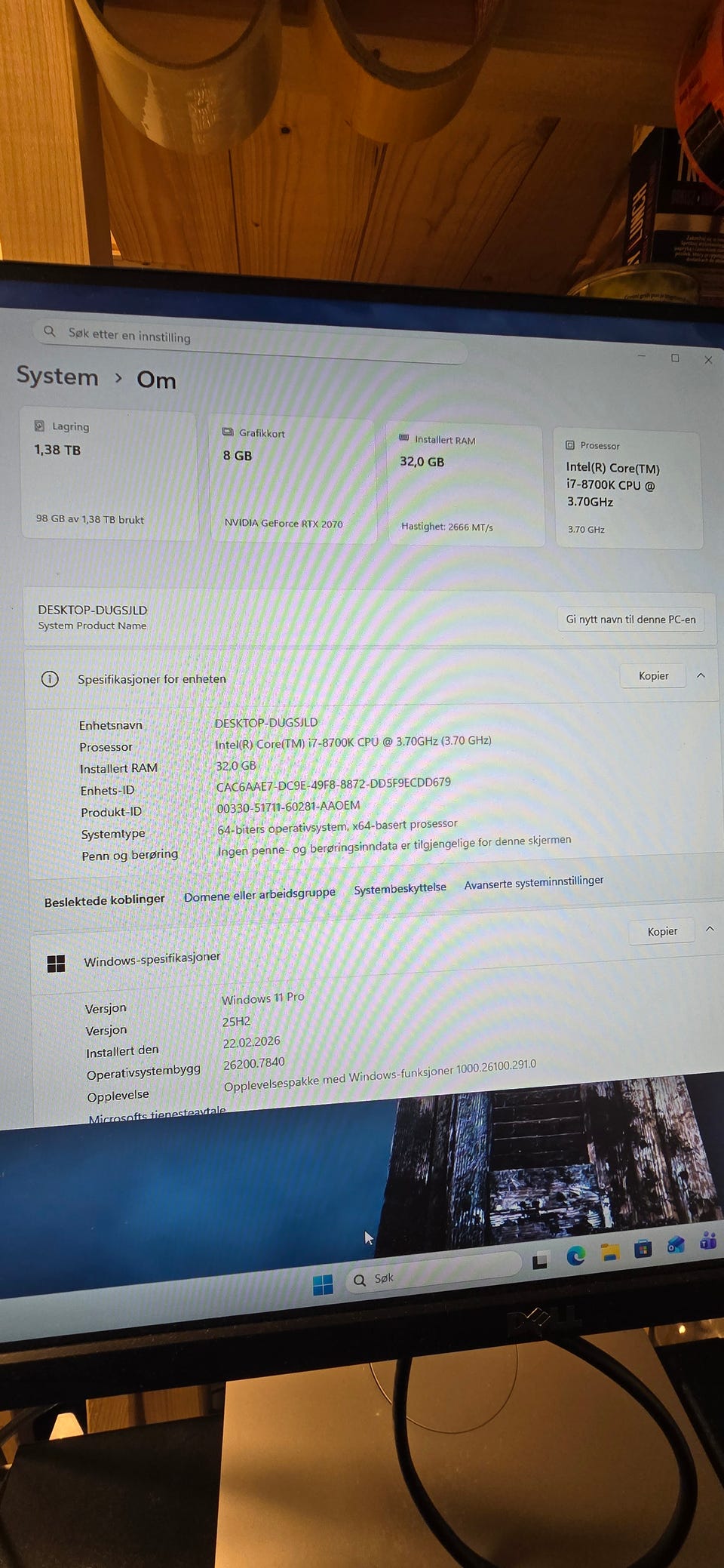Click 'Gi nytt navn til denne PC-en'

tap(630, 620)
